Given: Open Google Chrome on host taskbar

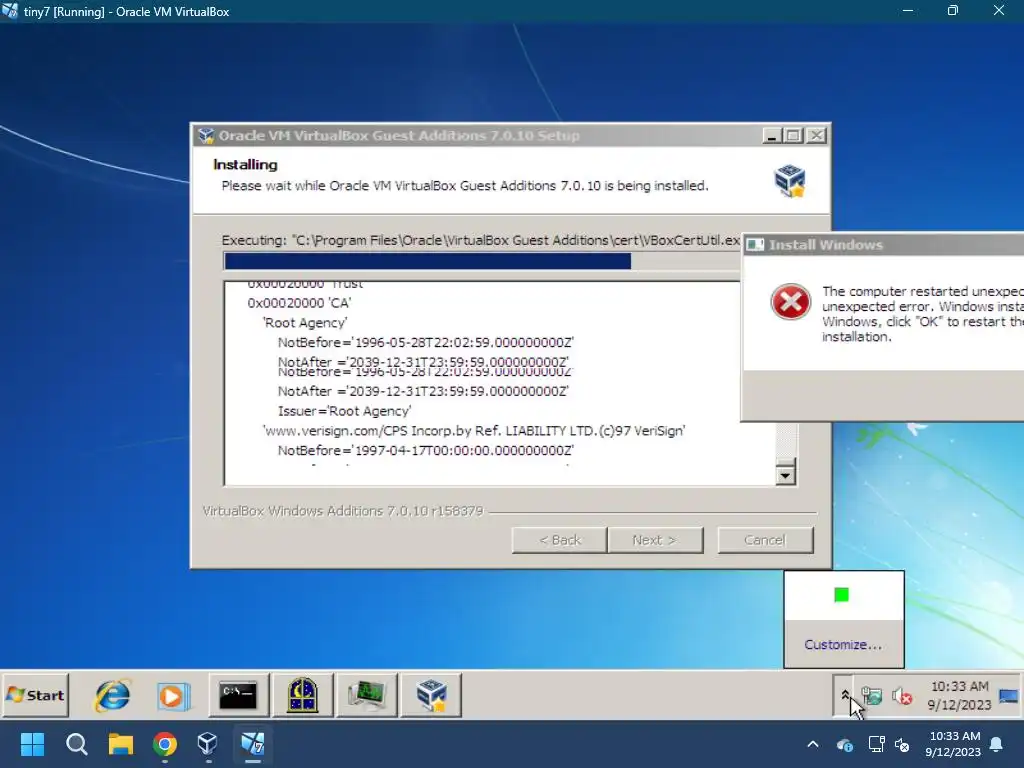Looking at the screenshot, I should (165, 744).
